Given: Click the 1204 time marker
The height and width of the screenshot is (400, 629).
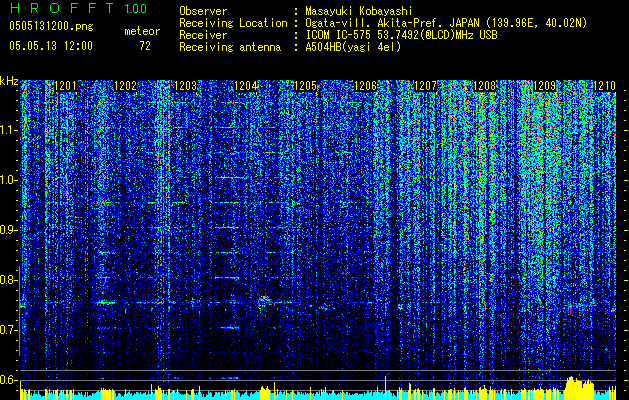Looking at the screenshot, I should point(246,86).
